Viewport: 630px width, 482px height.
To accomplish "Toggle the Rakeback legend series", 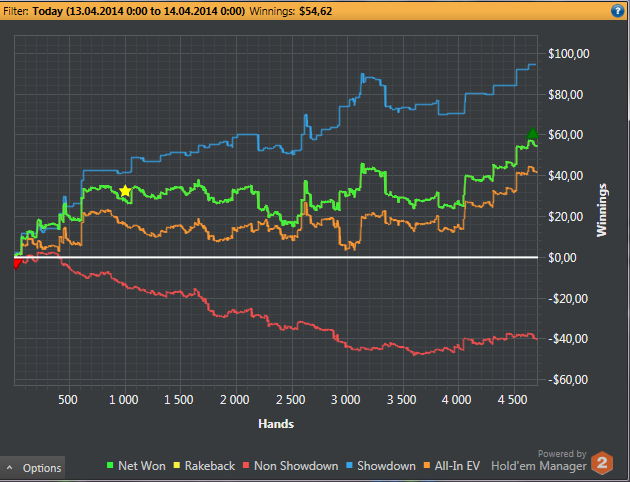I will coord(204,466).
